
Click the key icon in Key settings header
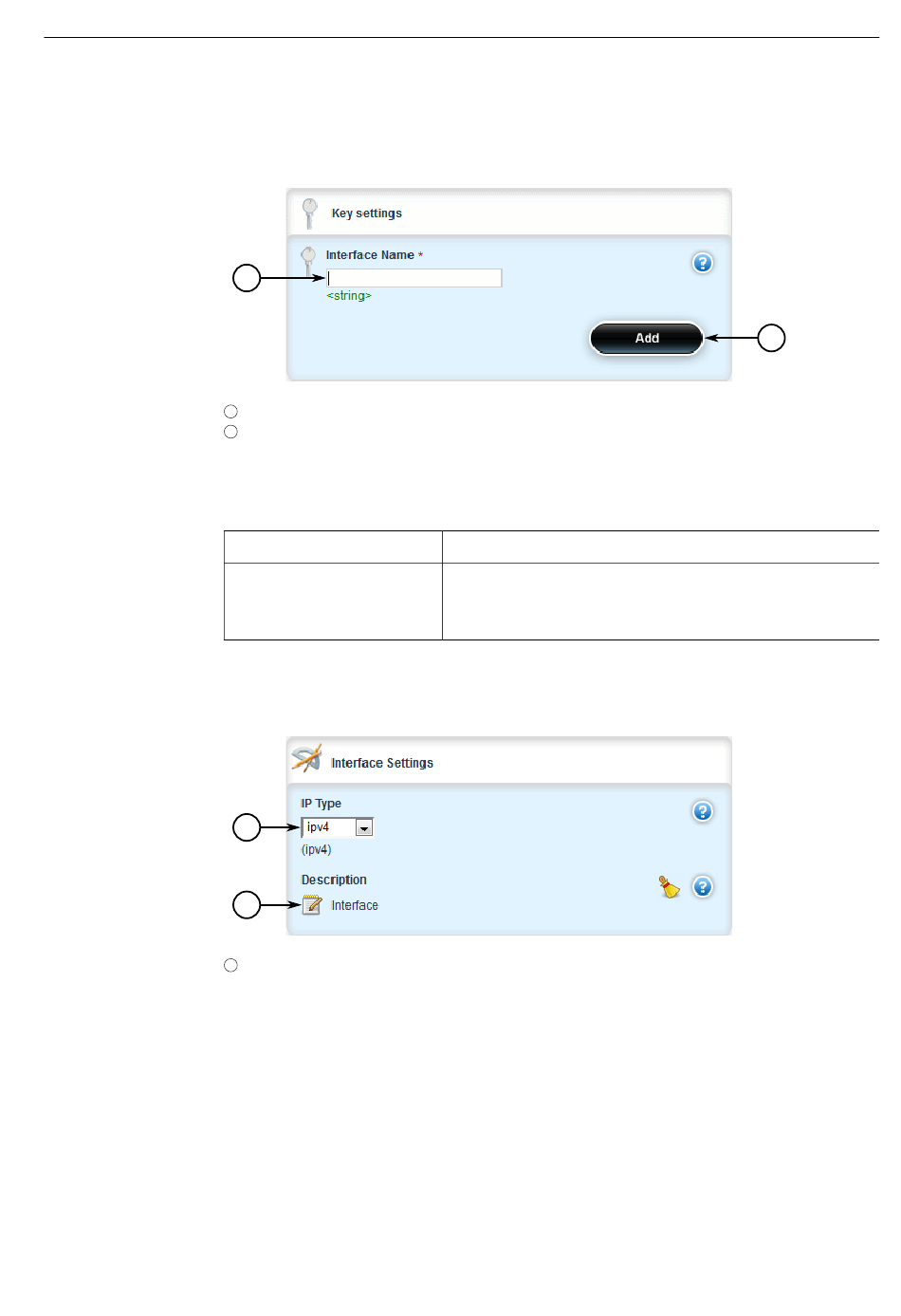pos(309,213)
